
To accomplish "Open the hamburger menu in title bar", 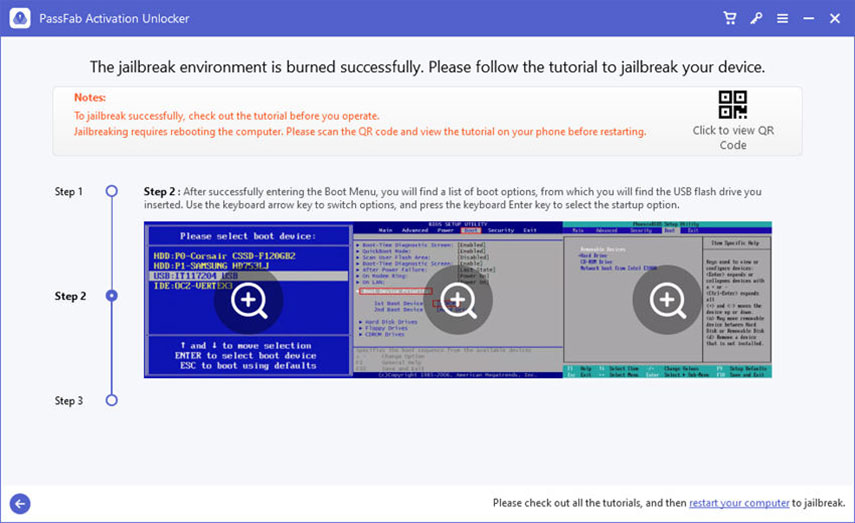I will [x=782, y=18].
